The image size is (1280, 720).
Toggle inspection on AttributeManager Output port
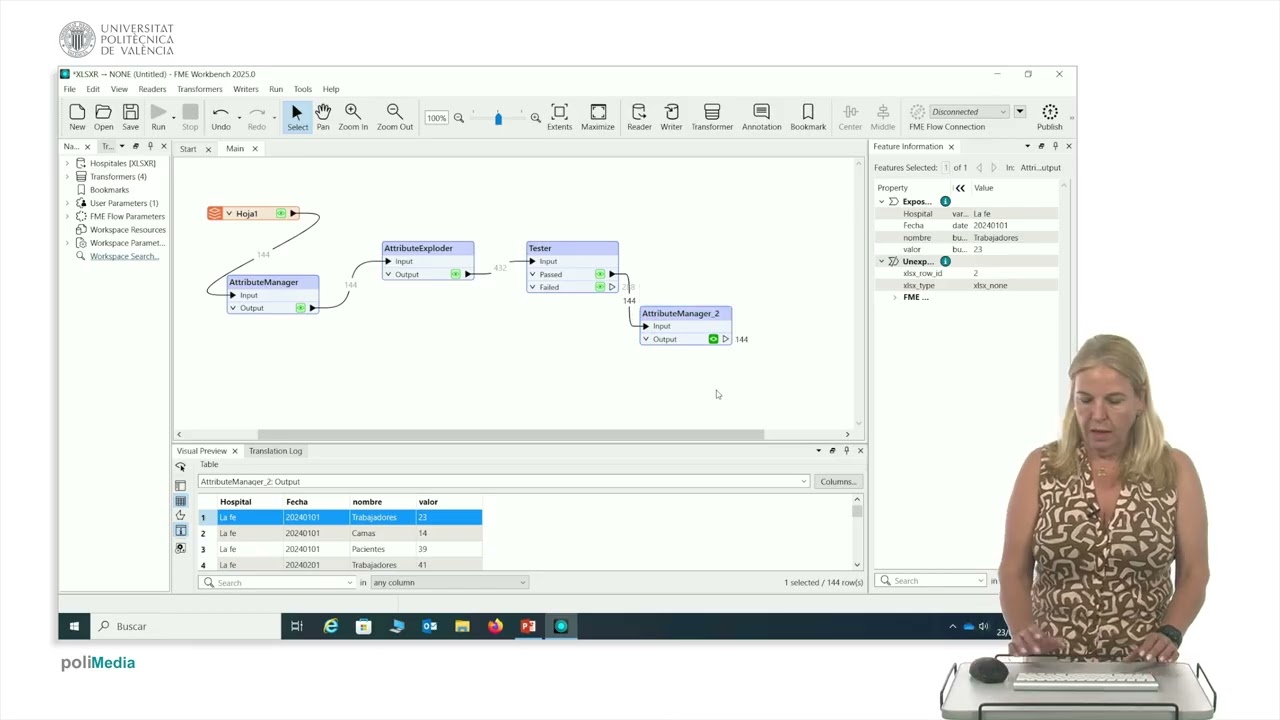[300, 308]
